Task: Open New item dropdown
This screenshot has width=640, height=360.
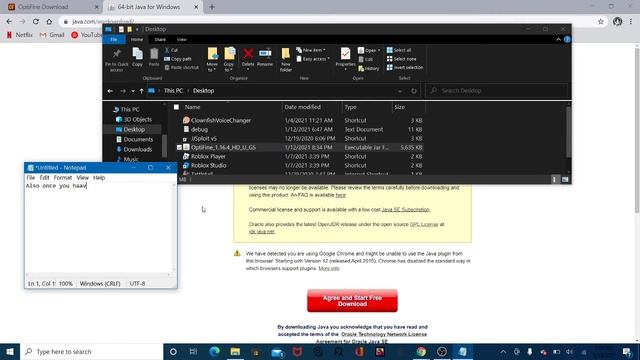Action: (311, 50)
